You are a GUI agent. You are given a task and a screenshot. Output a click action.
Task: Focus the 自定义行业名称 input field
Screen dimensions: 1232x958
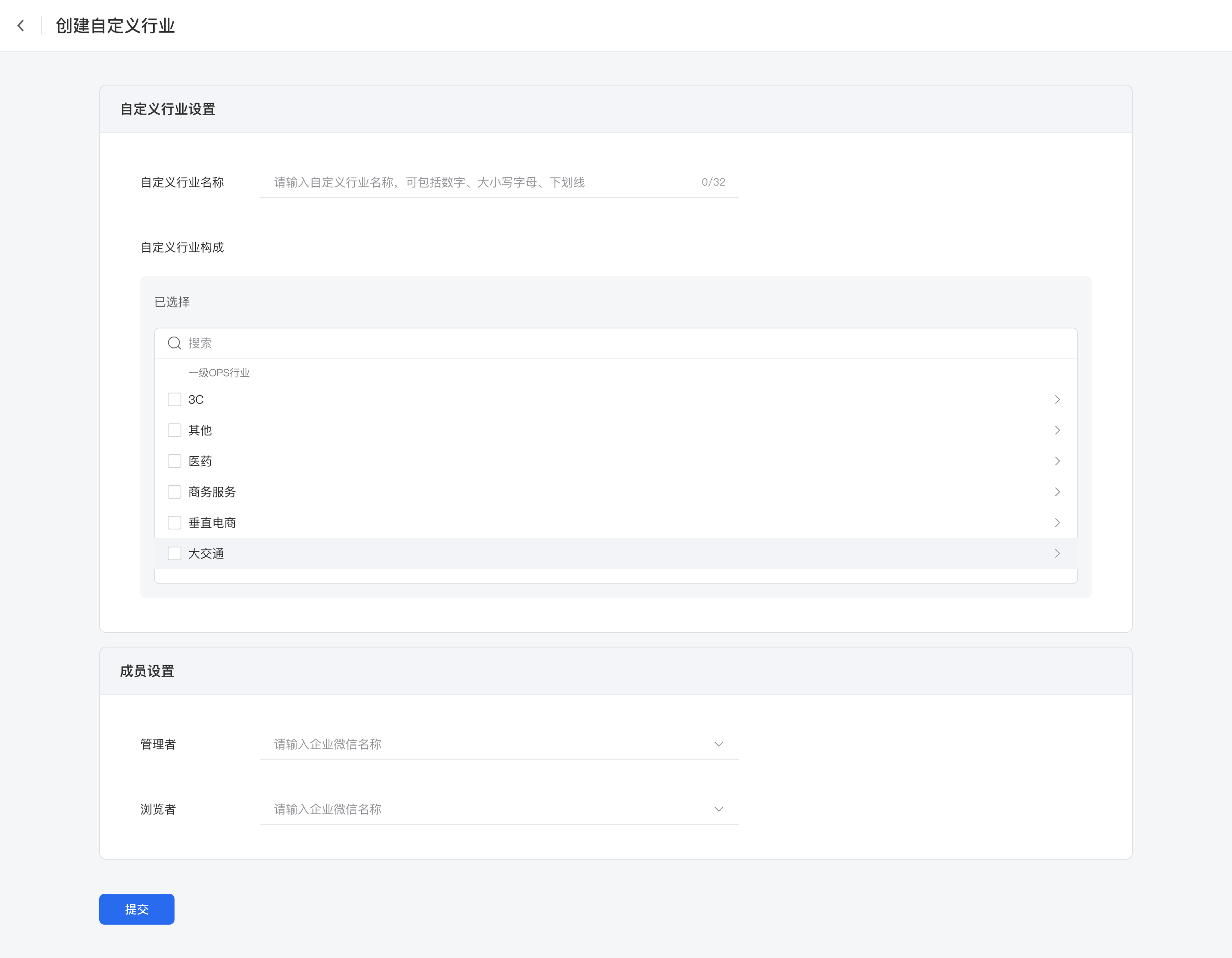[499, 182]
